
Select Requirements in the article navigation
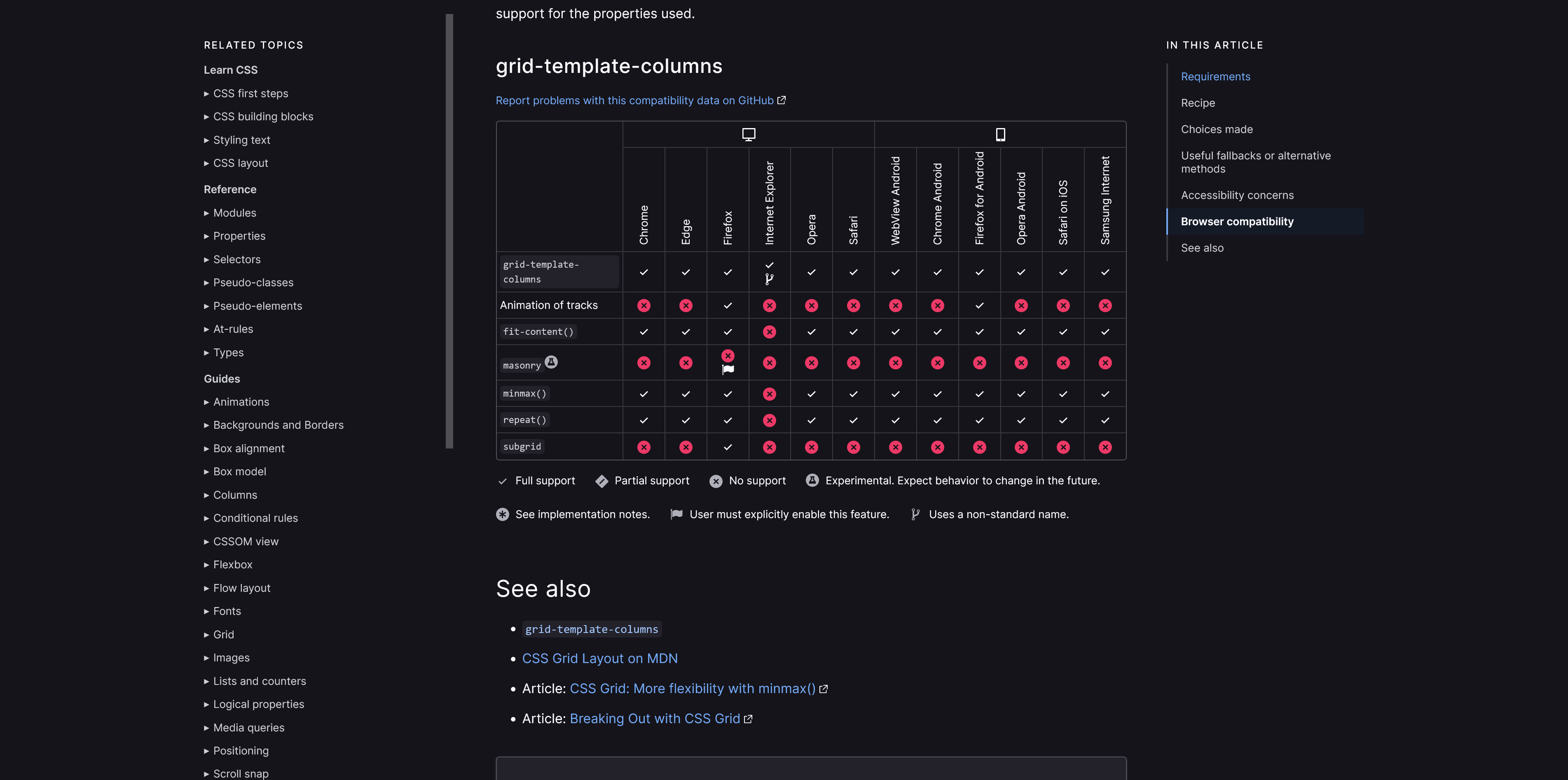coord(1215,76)
